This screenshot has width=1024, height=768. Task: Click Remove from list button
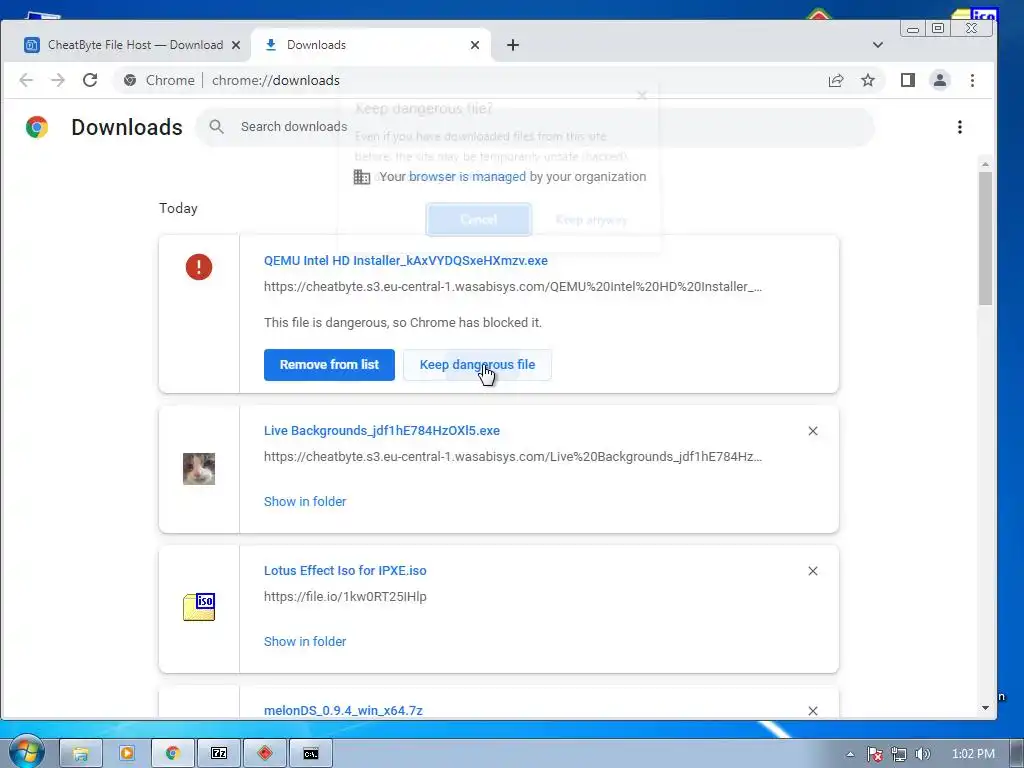click(329, 364)
